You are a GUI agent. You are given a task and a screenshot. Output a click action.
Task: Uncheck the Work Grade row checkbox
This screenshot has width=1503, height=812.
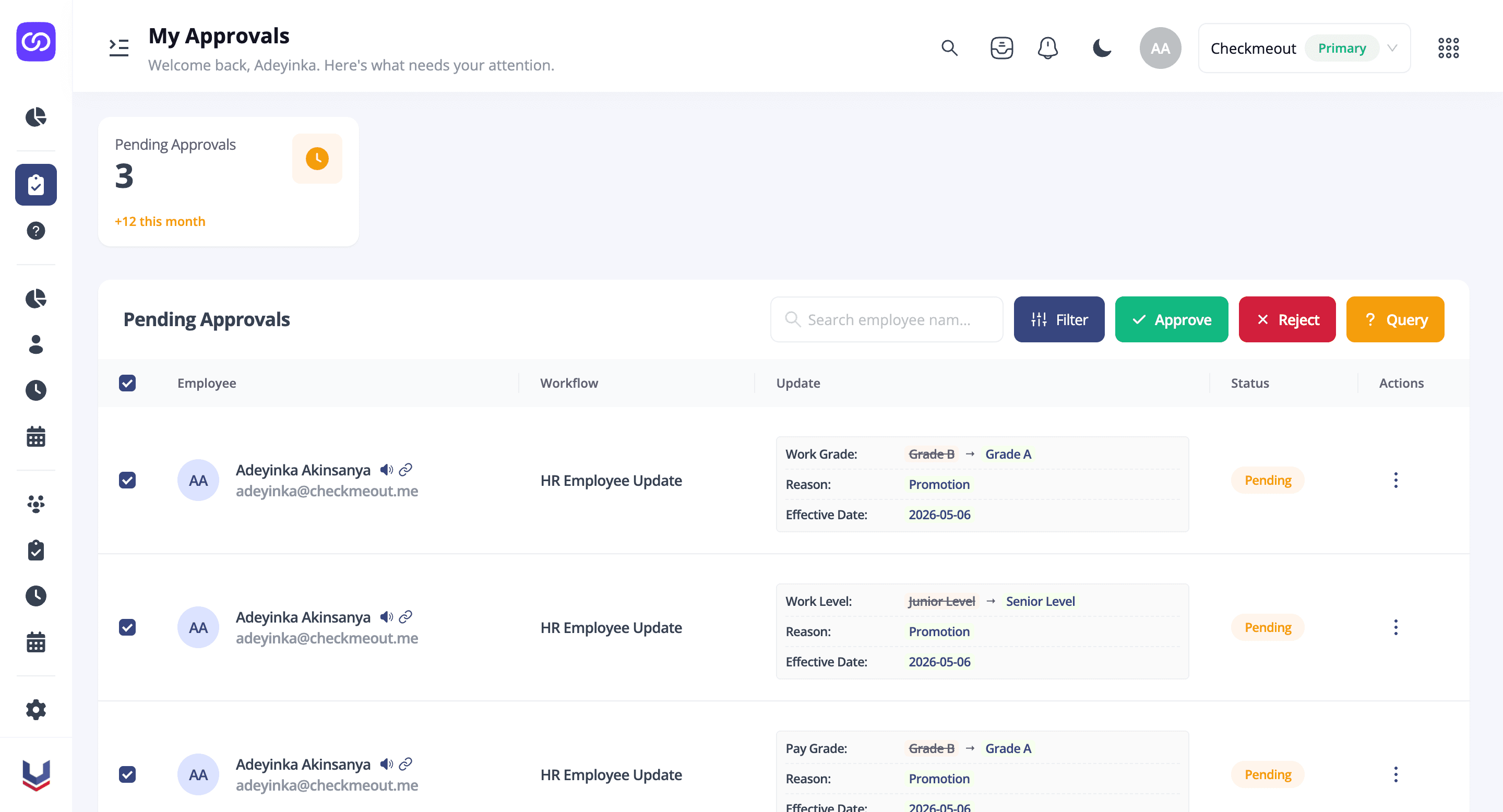pos(127,480)
